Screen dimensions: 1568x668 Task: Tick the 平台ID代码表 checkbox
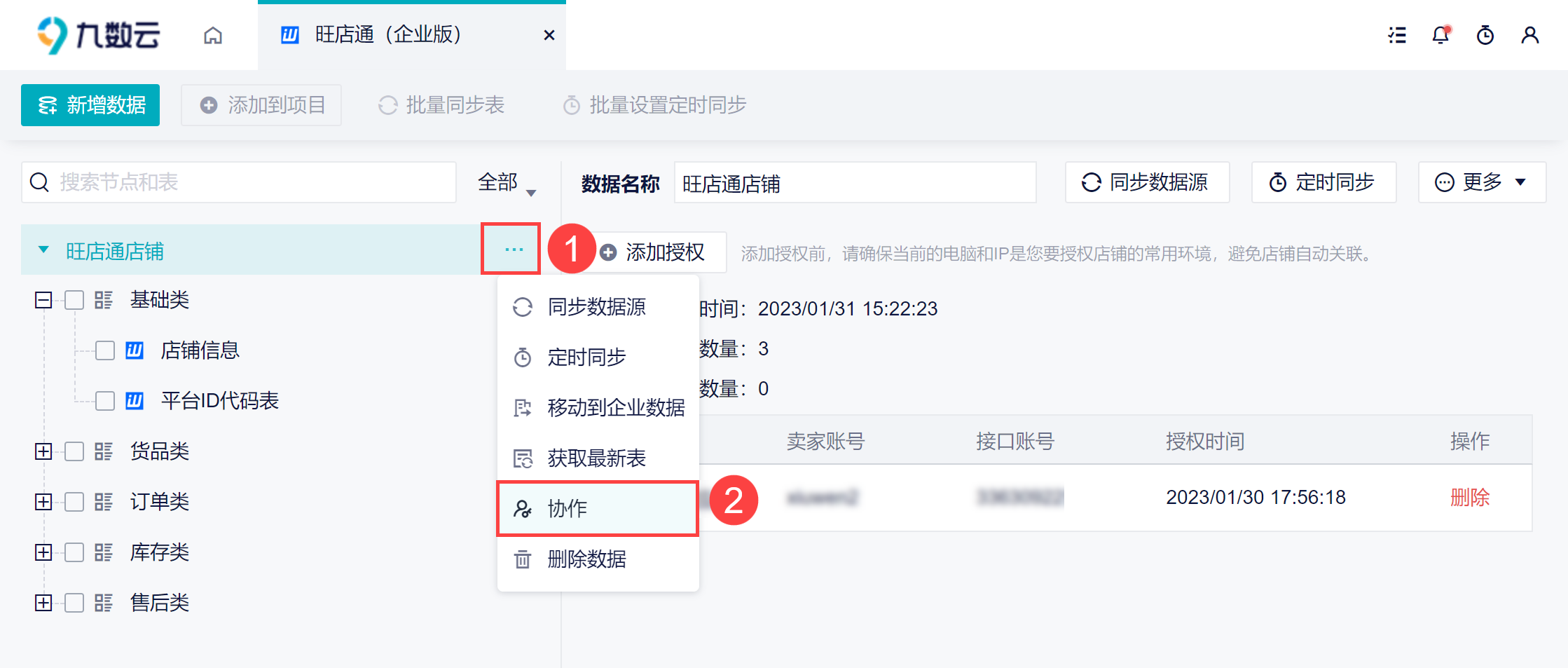[105, 401]
